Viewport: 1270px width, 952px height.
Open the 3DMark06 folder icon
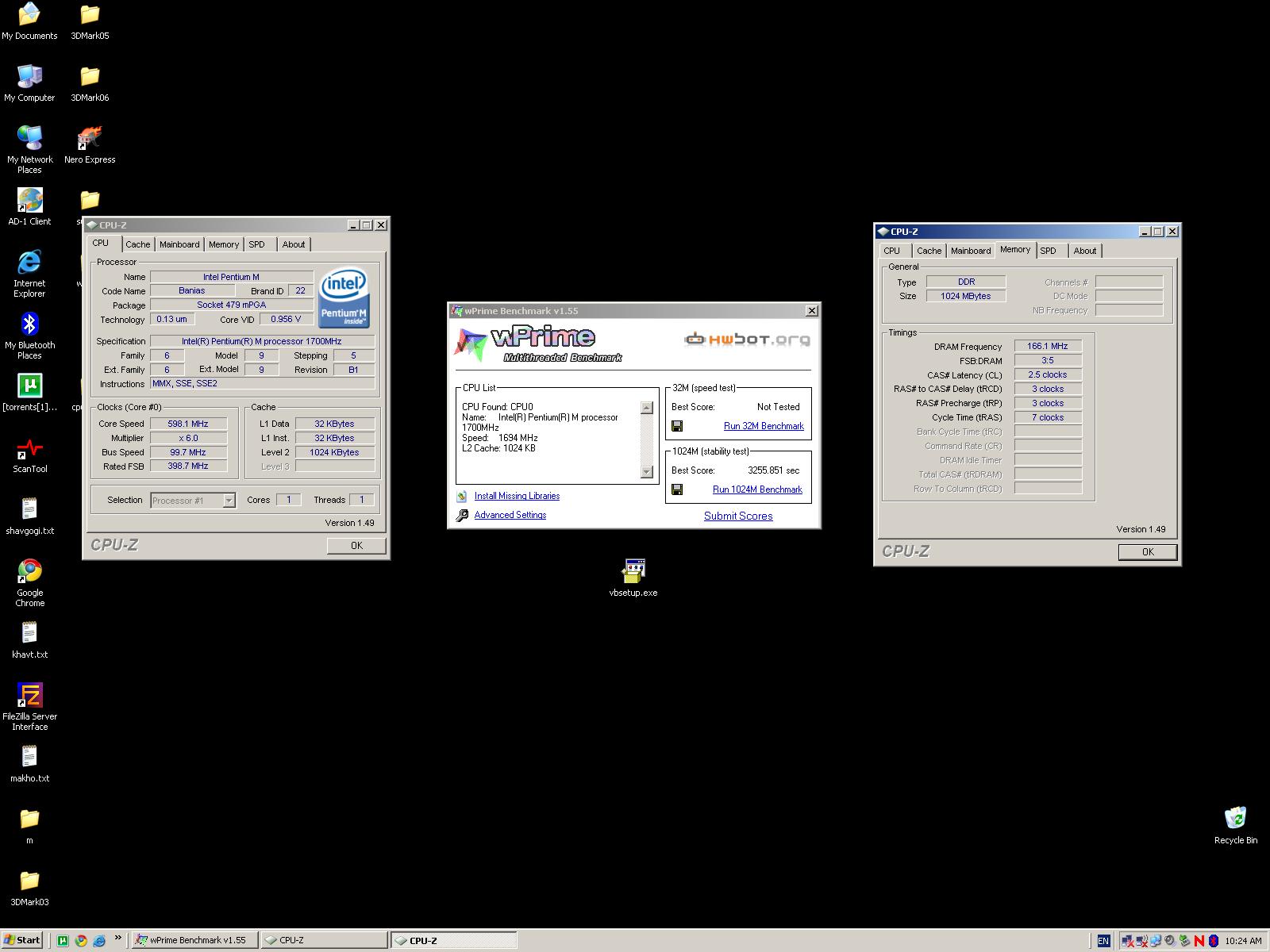tap(90, 84)
